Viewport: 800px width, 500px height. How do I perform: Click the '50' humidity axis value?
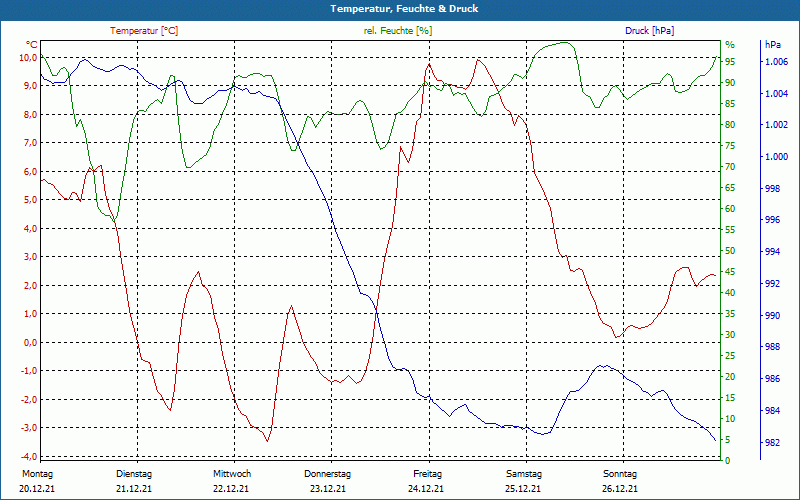(x=730, y=251)
